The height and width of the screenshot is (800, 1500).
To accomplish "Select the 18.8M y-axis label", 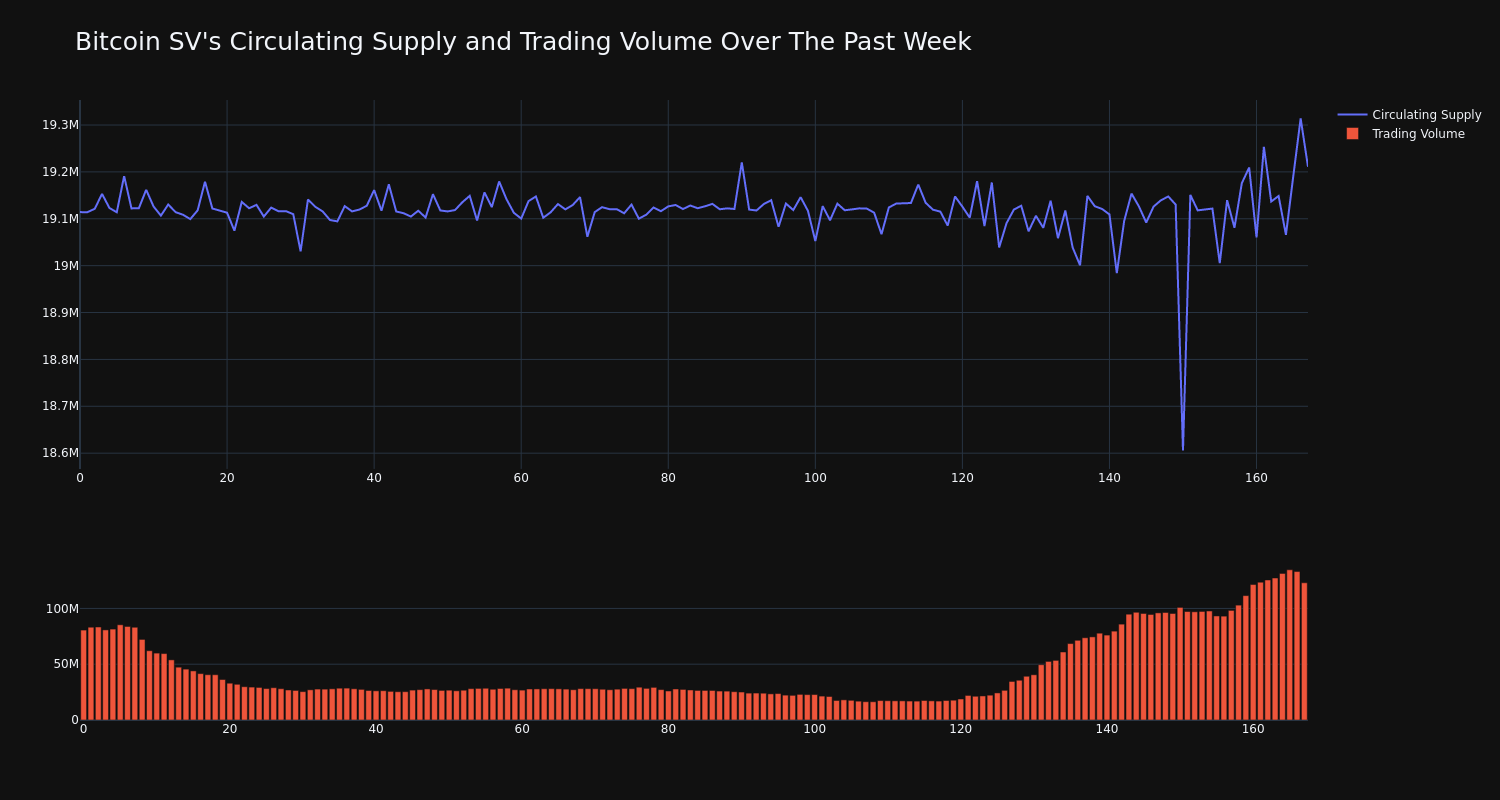I will (60, 360).
